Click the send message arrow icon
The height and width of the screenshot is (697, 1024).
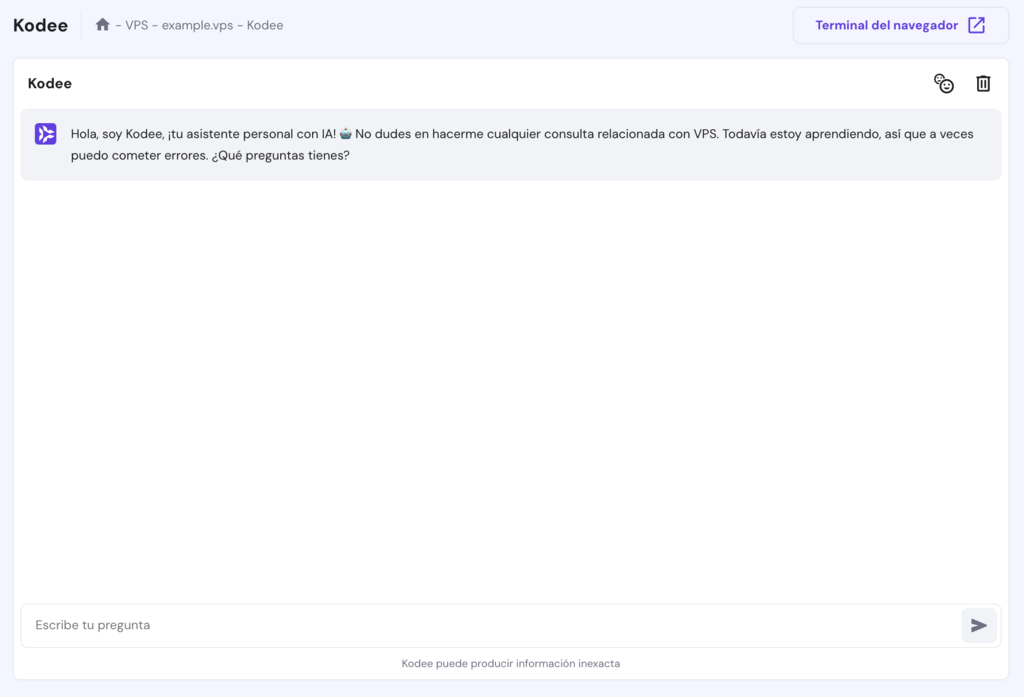coord(979,625)
